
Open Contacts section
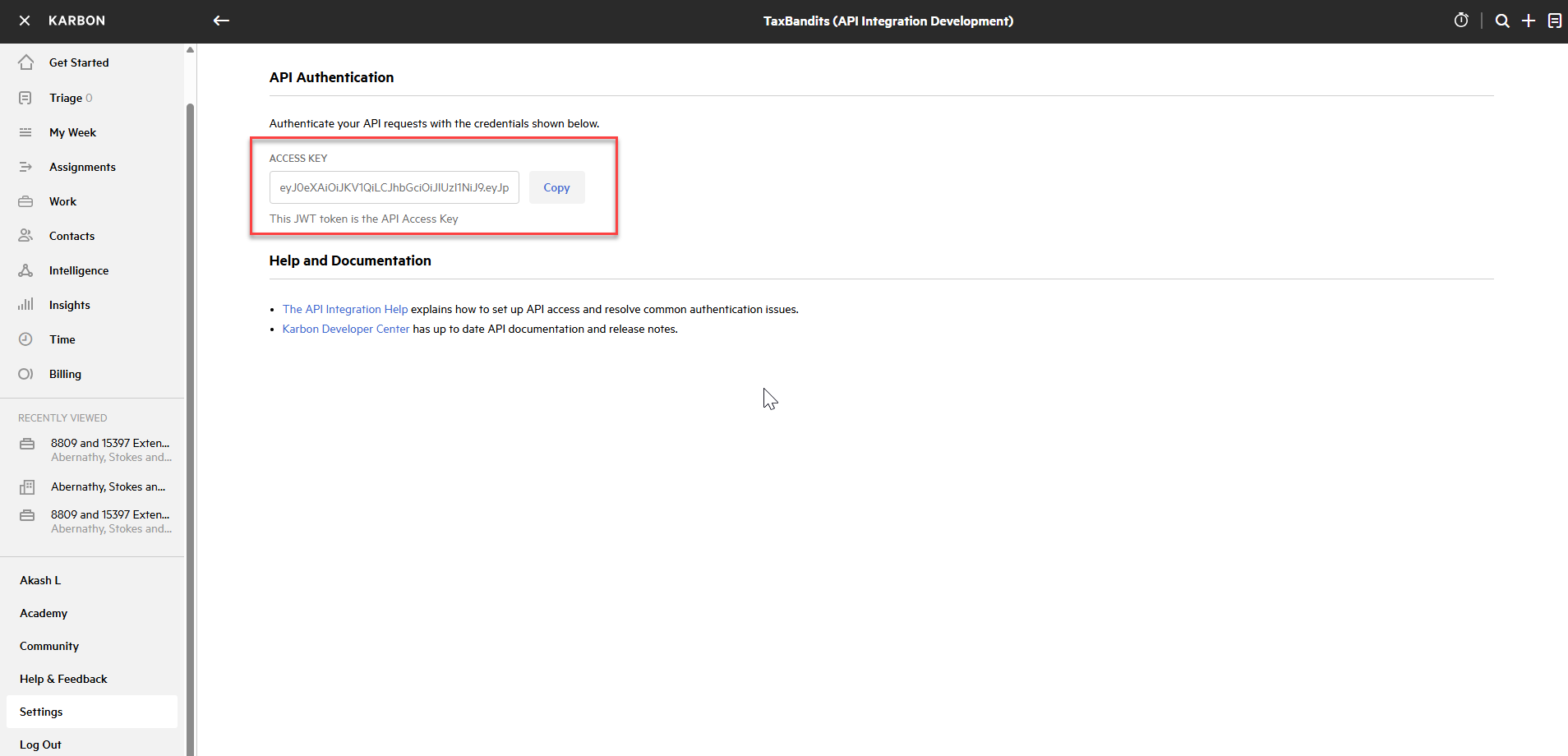(x=71, y=236)
